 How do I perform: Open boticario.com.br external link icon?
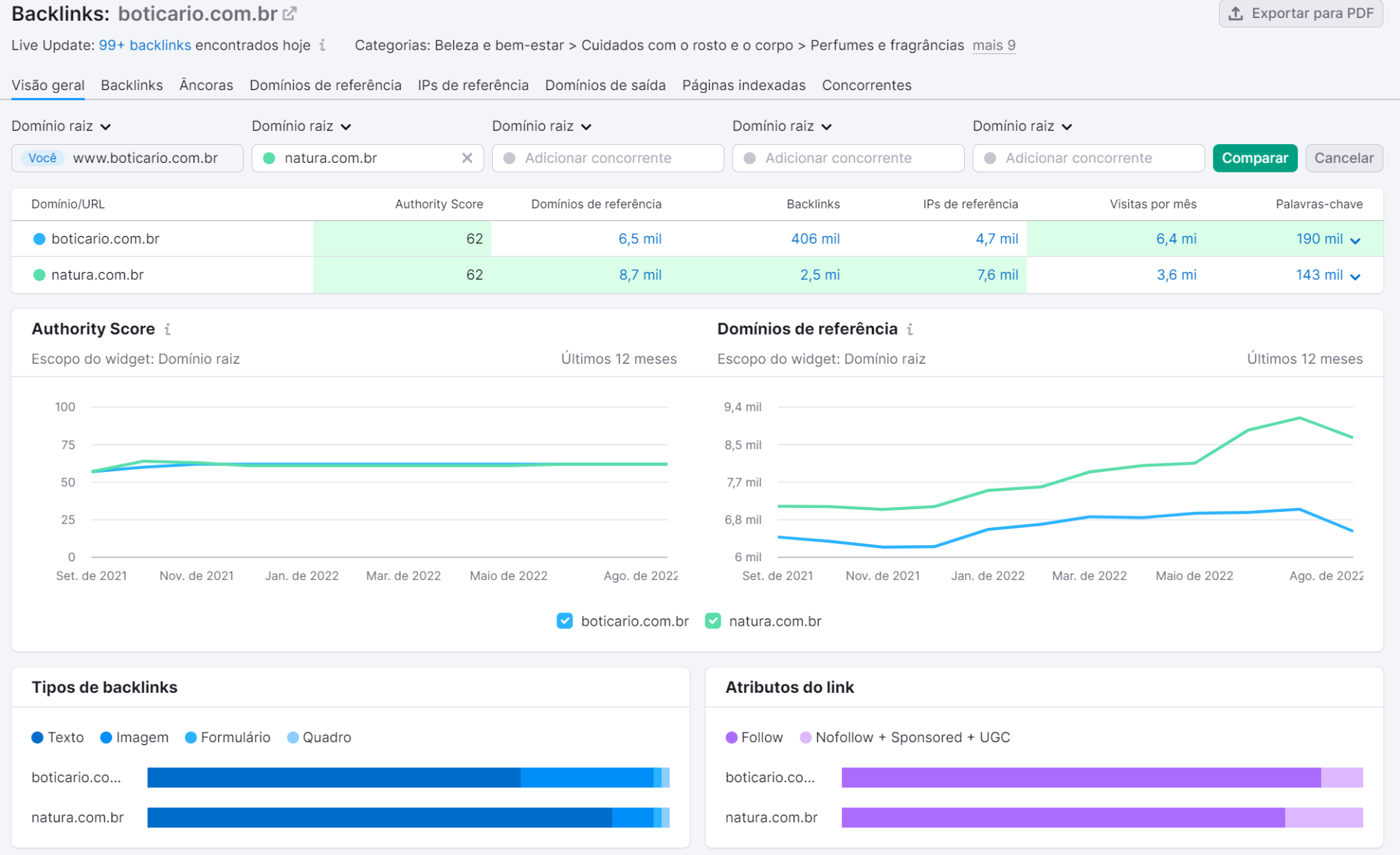(x=290, y=13)
